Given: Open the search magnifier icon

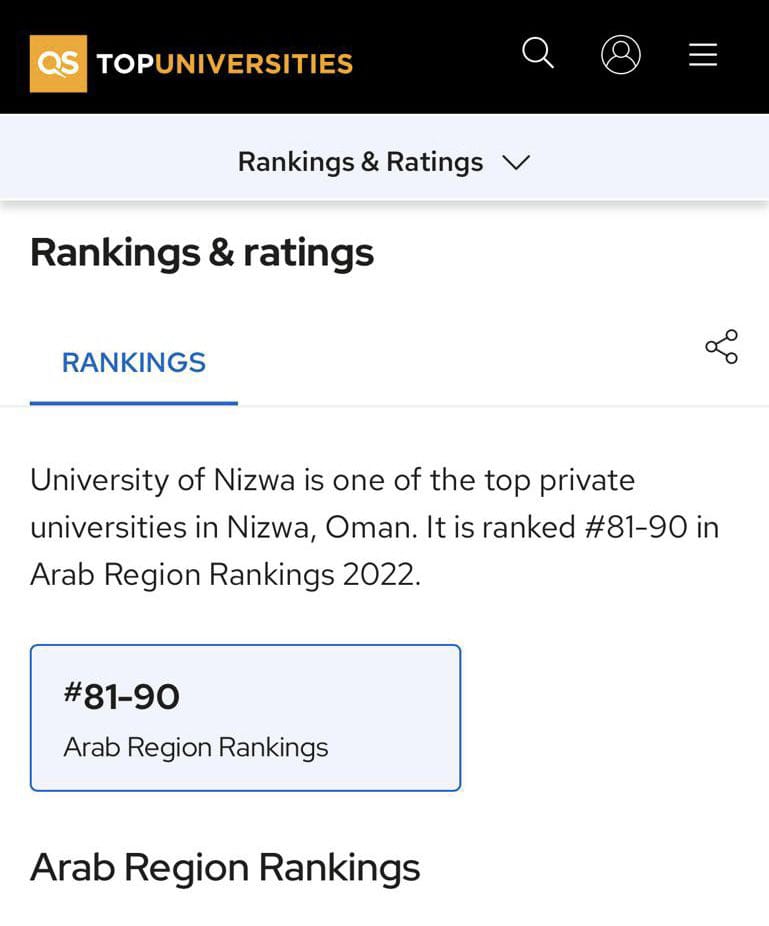Looking at the screenshot, I should [x=538, y=53].
